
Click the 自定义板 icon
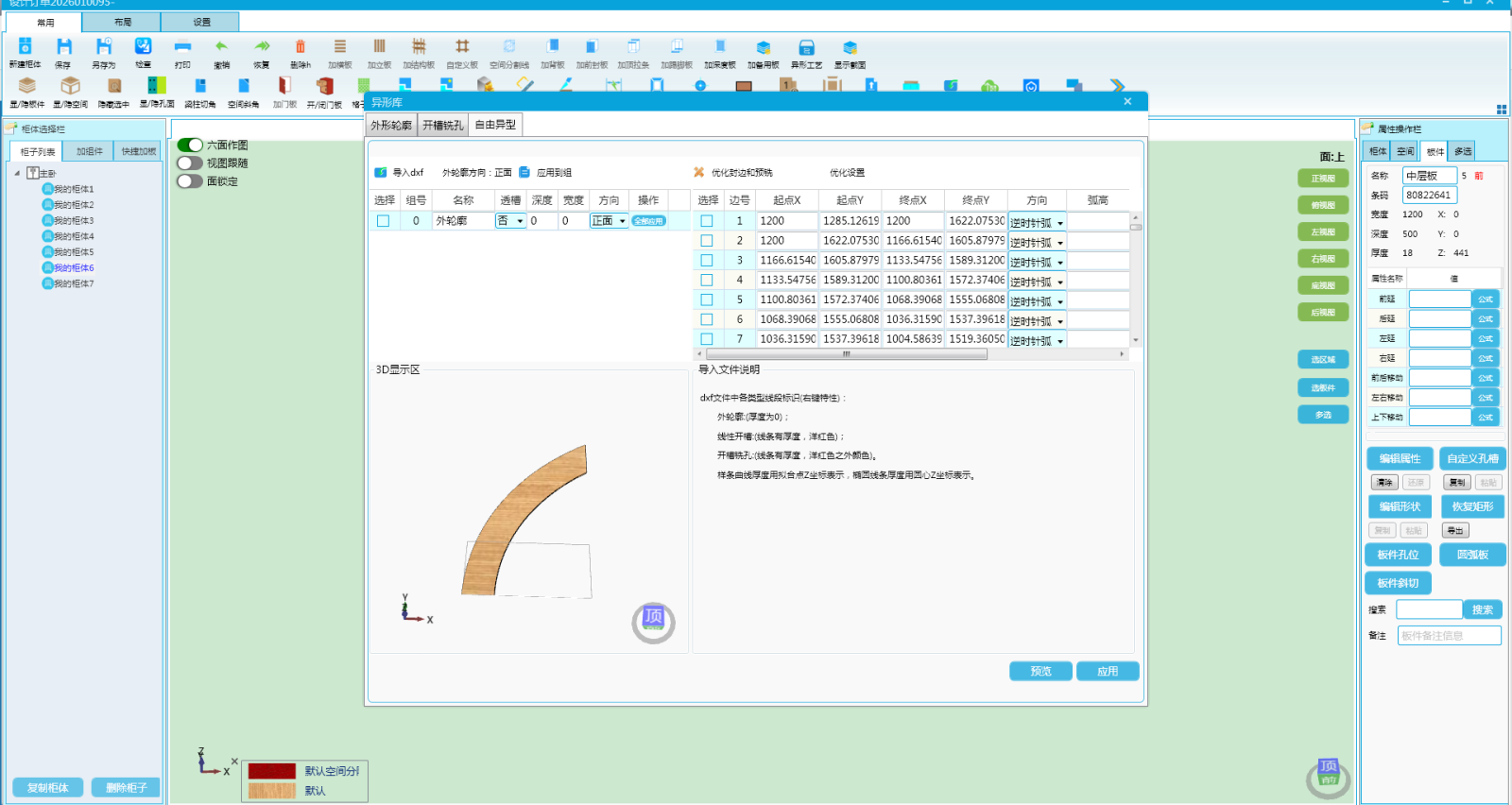coord(462,46)
